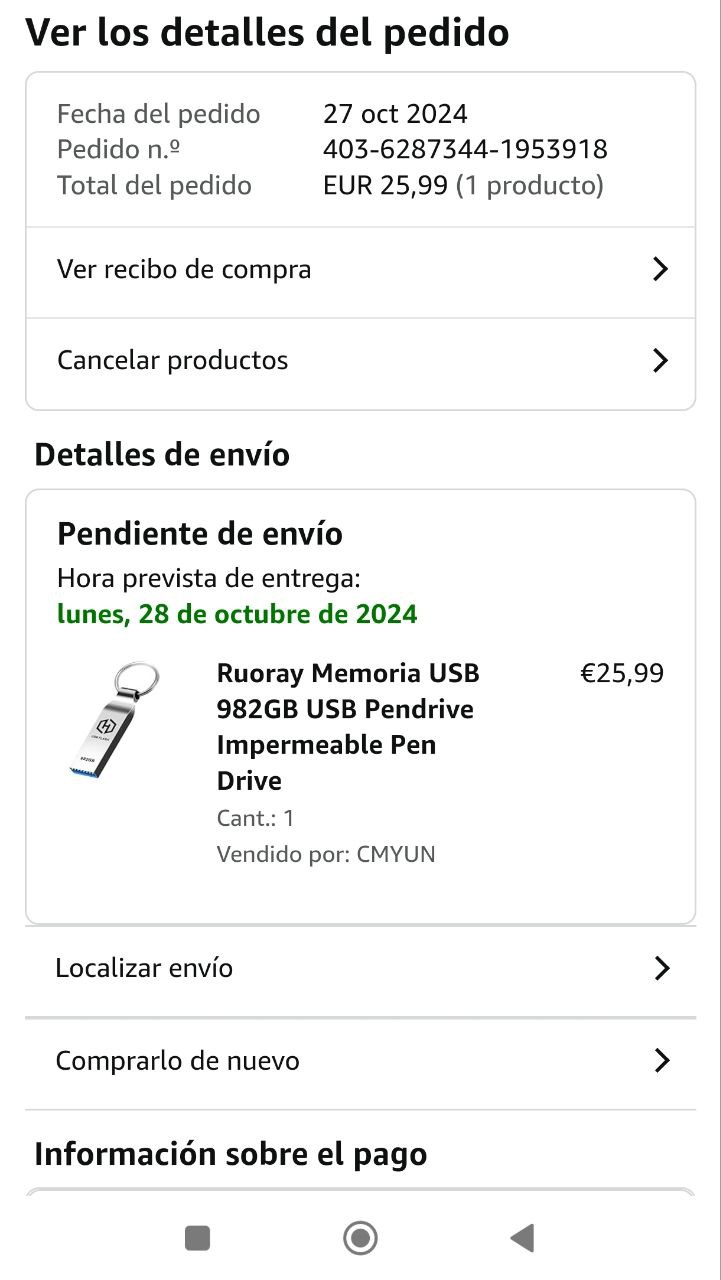Tap the chevron next to Ver recibo de compra
This screenshot has width=721, height=1280.
coord(660,269)
